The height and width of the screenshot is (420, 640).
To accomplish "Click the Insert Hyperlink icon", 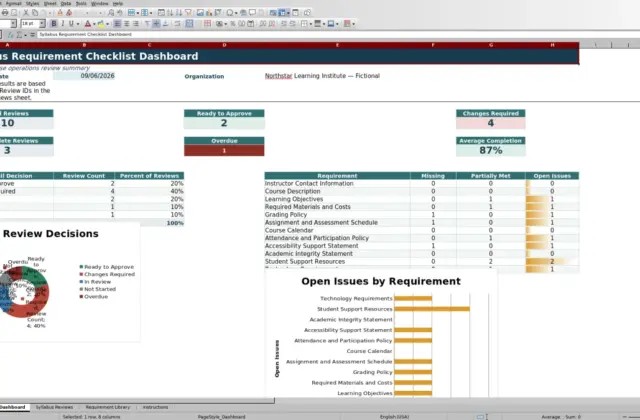I will 243,13.
